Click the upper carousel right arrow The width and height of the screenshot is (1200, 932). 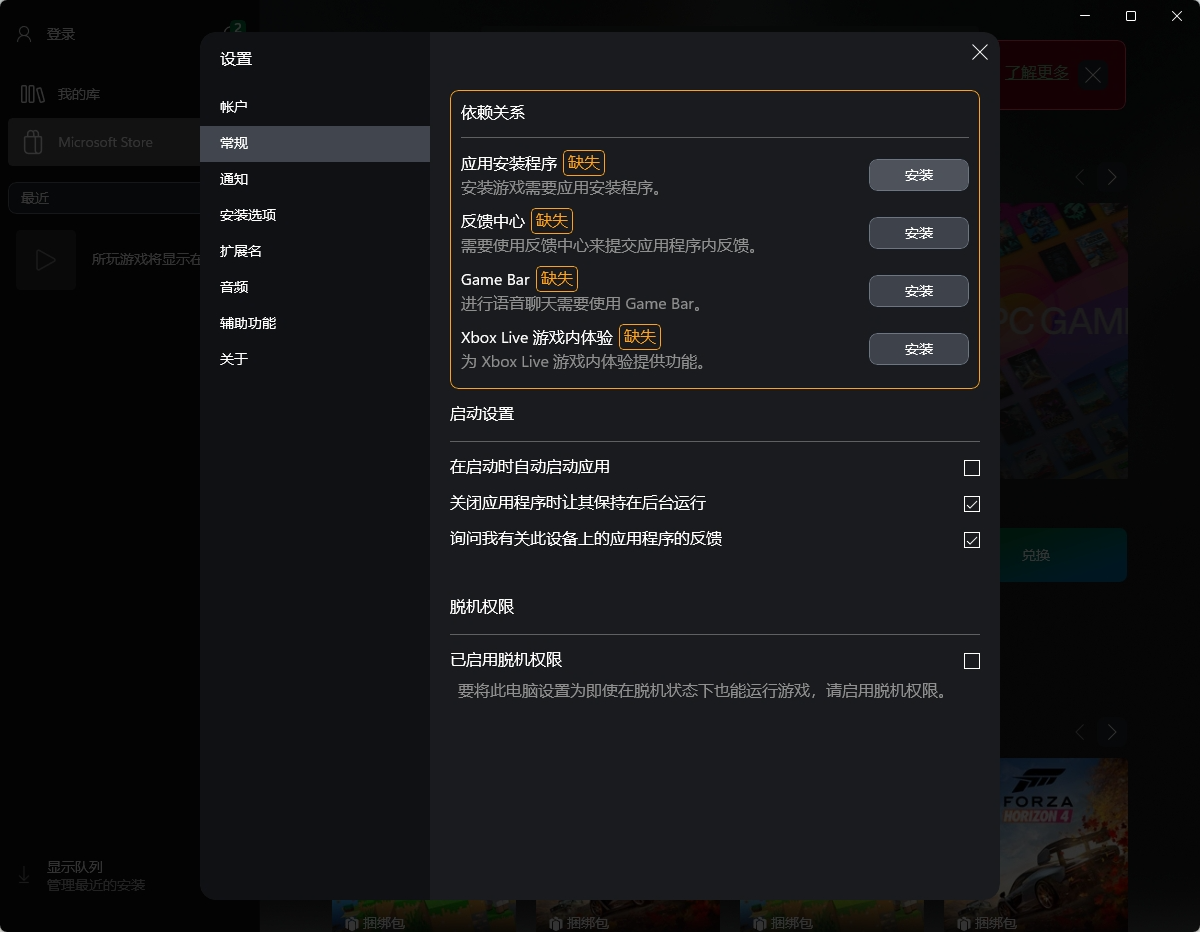(x=1111, y=177)
